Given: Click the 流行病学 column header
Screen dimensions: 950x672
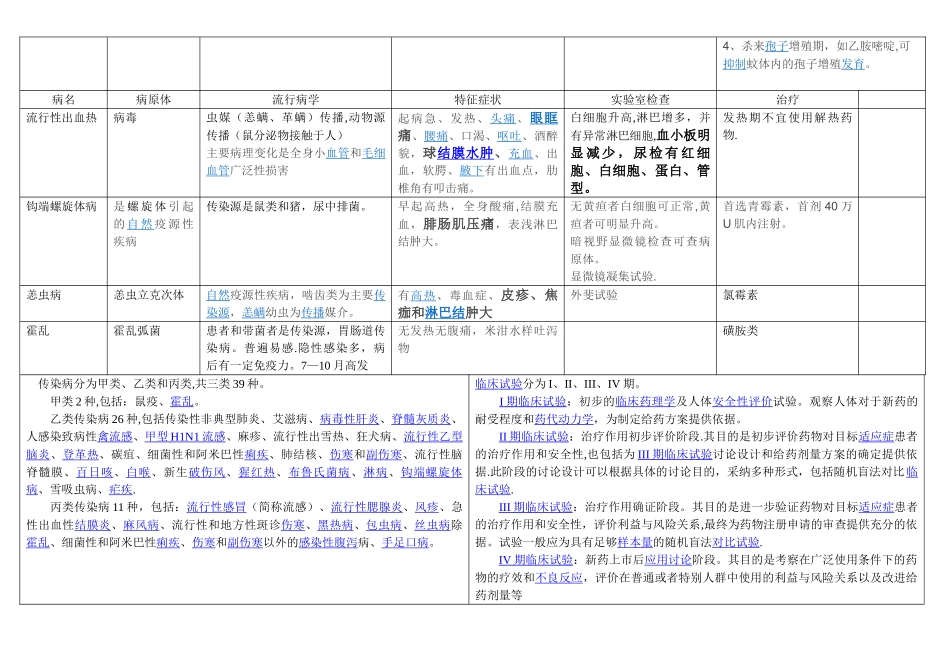Looking at the screenshot, I should [296, 99].
